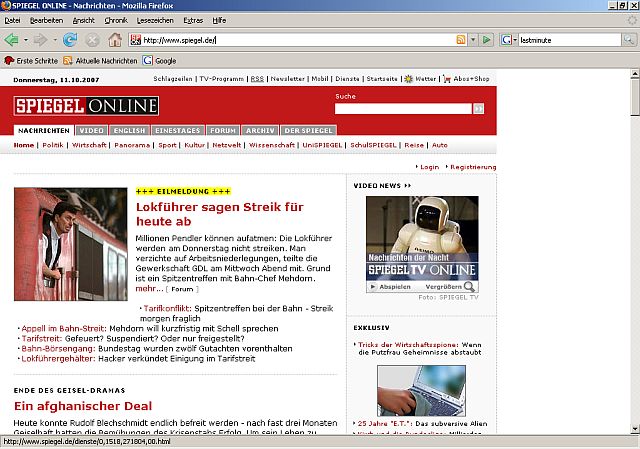Open the FORUM tab
This screenshot has width=640, height=449.
223,130
